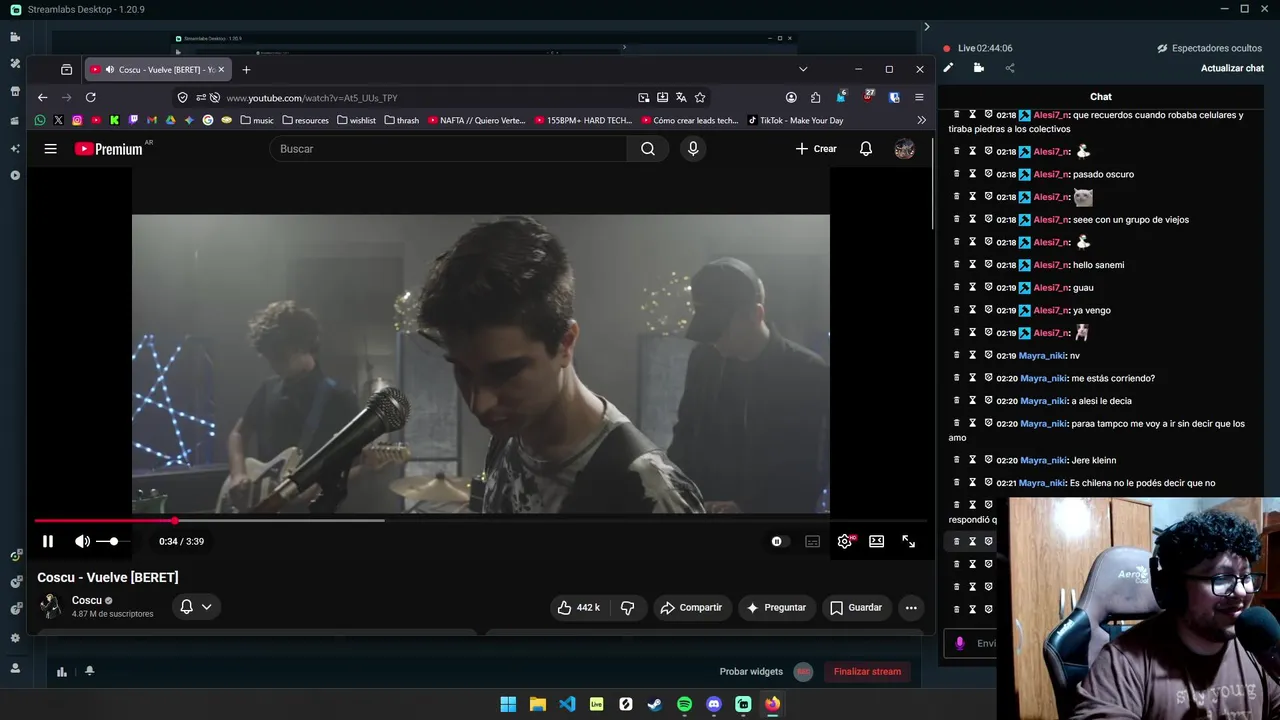Go to YouTube Premium home logo
This screenshot has width=1280, height=720.
pos(108,149)
